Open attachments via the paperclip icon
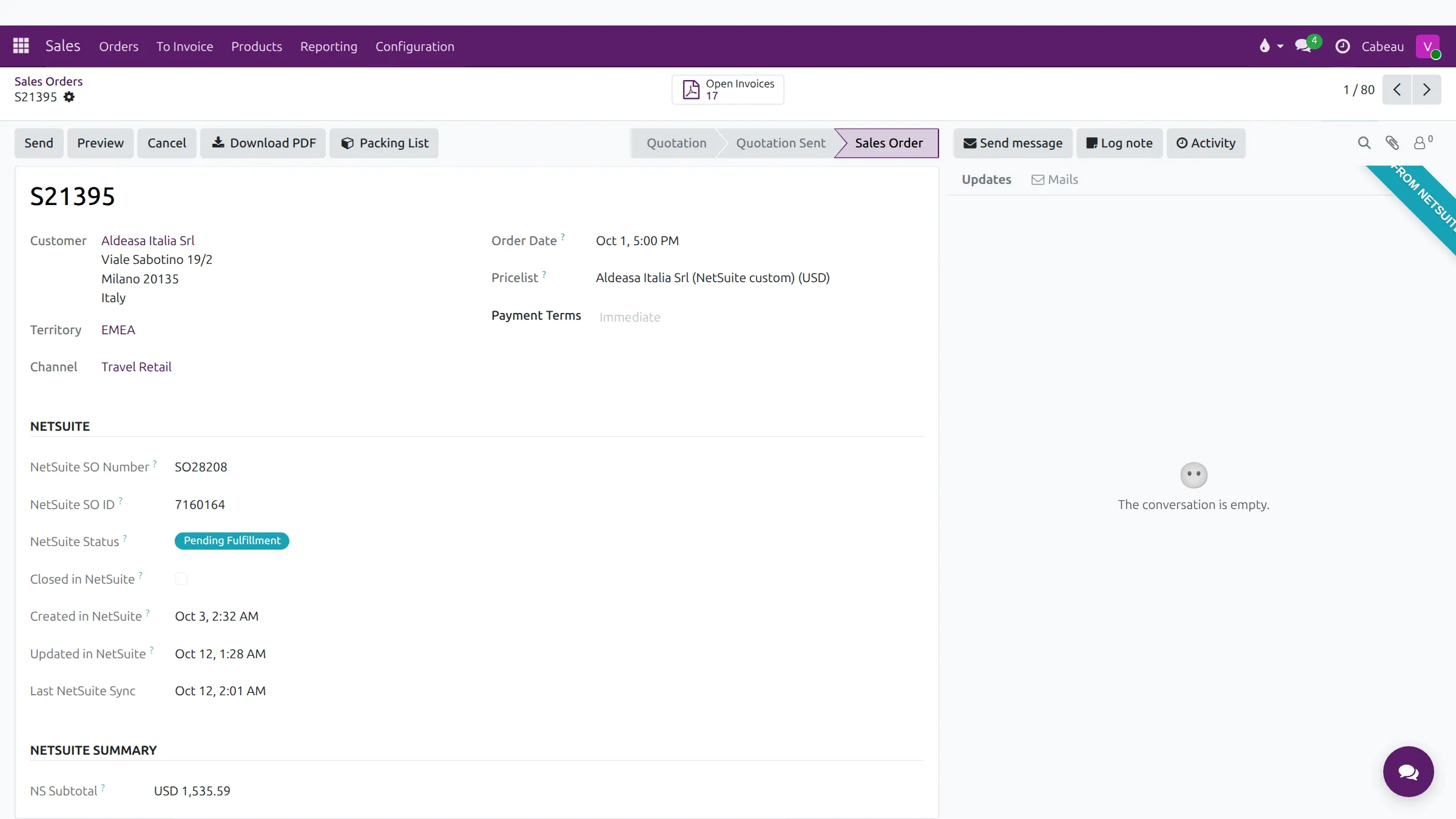Image resolution: width=1456 pixels, height=819 pixels. [1392, 143]
